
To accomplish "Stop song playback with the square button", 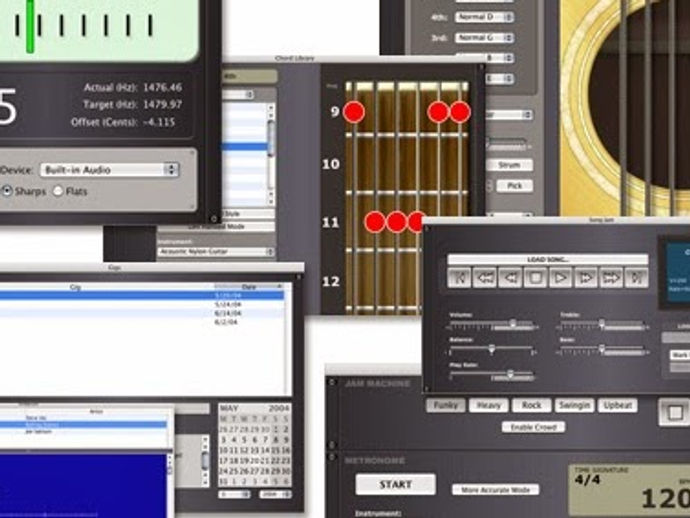I will click(536, 278).
